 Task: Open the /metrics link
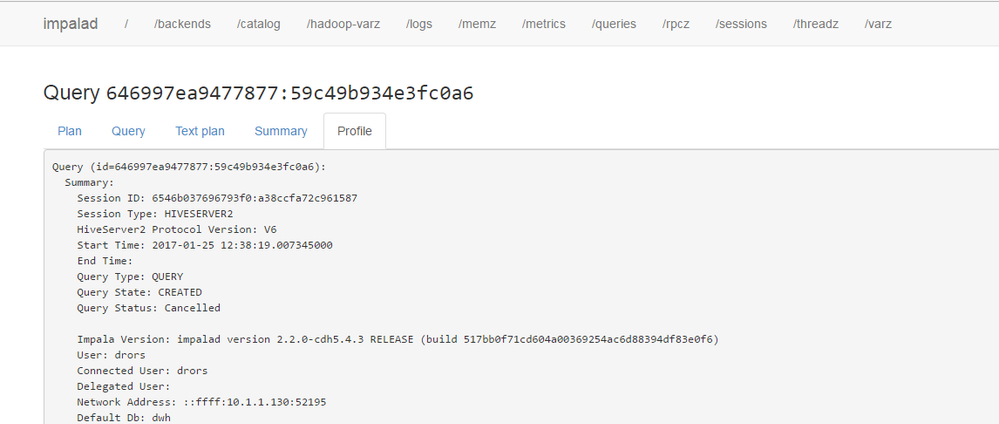pyautogui.click(x=544, y=24)
